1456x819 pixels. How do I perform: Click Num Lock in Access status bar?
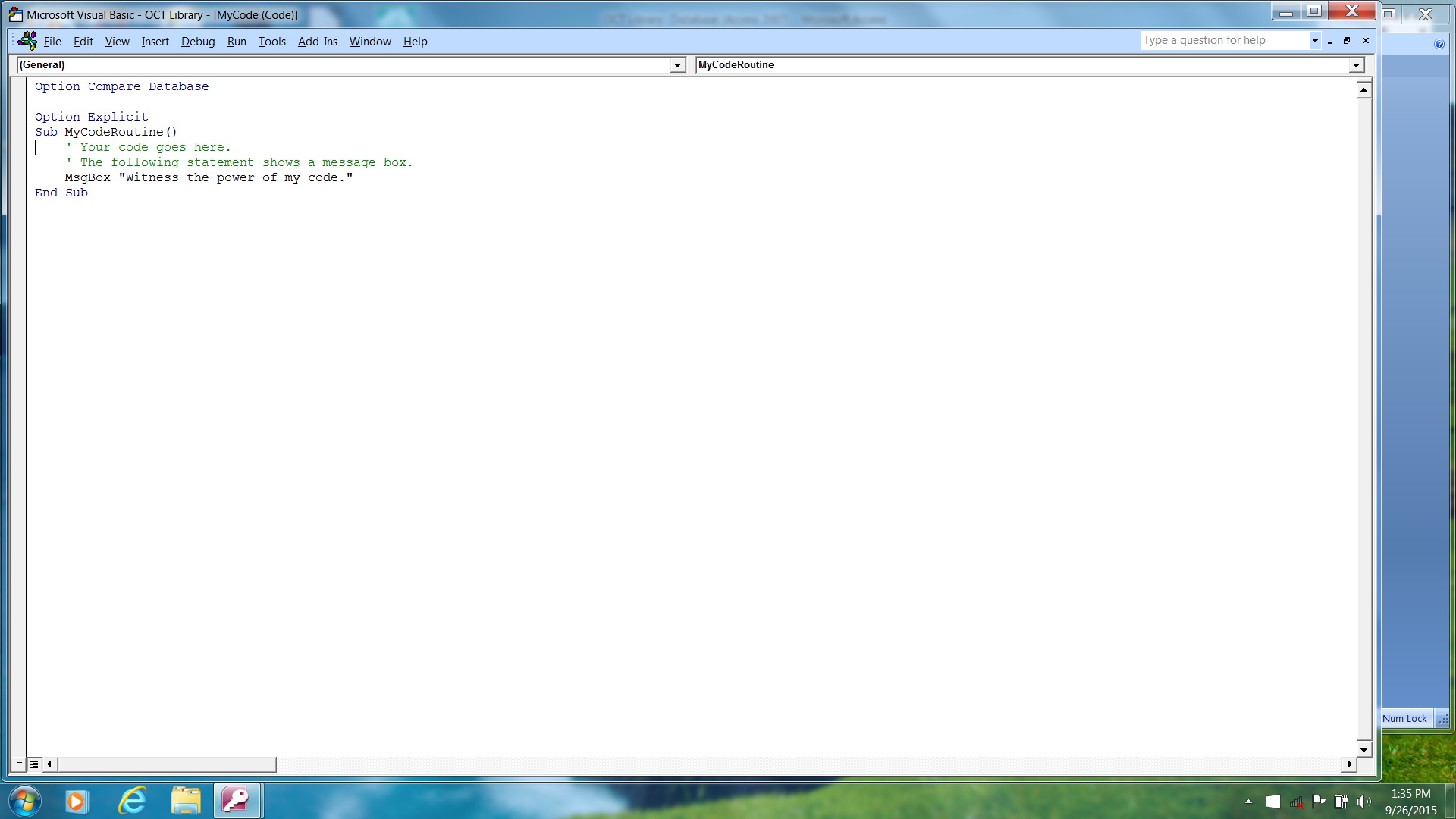[1404, 718]
